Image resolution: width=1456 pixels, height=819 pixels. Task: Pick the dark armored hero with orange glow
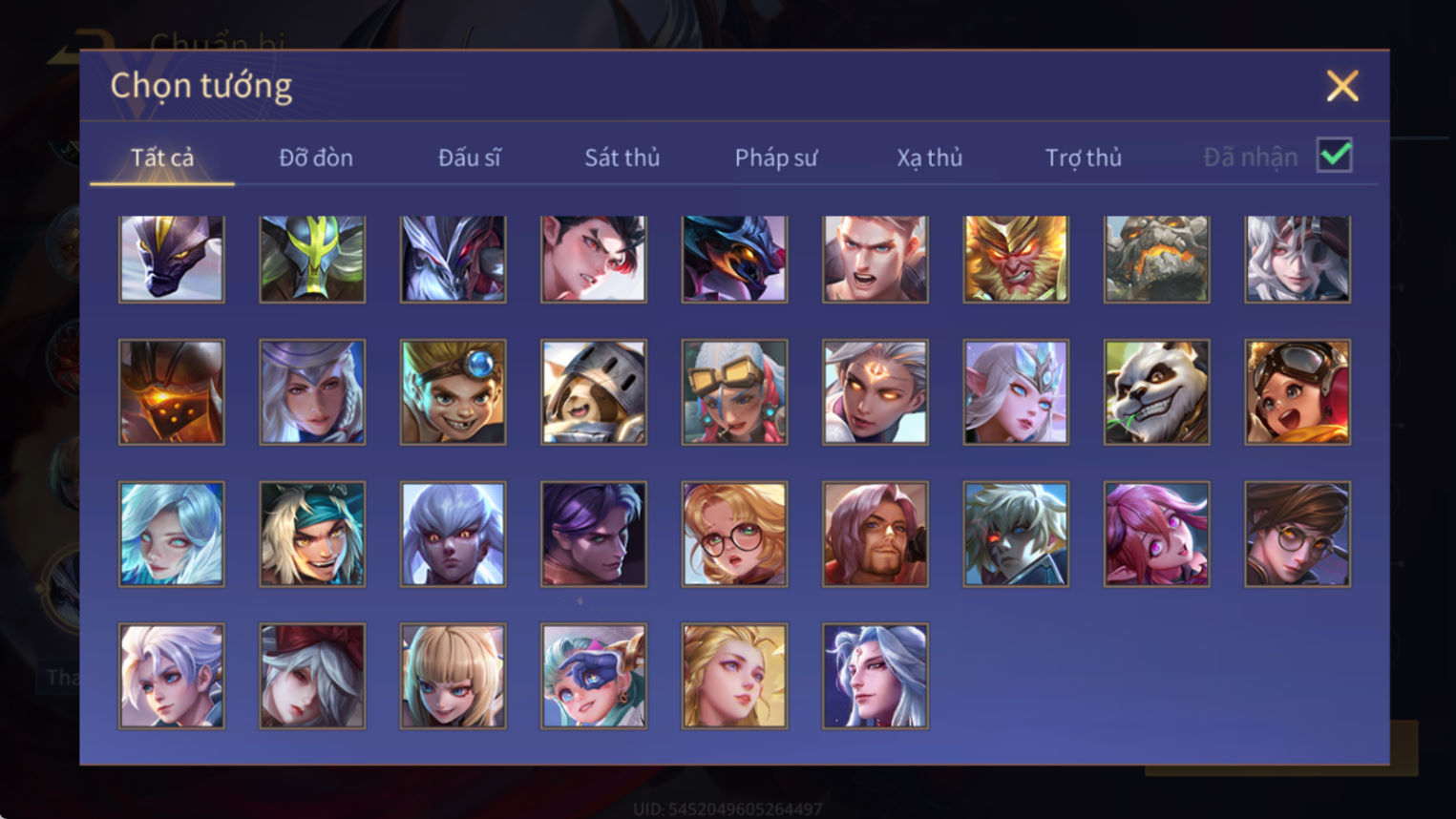(172, 392)
